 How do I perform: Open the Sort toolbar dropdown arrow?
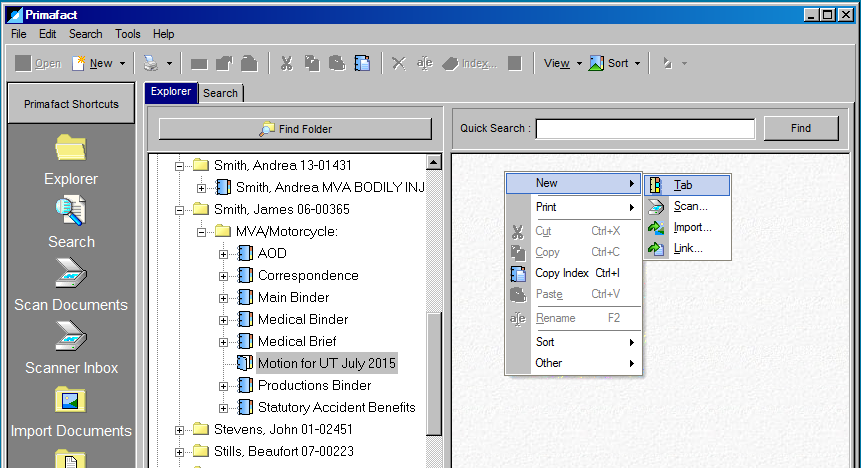coord(638,64)
